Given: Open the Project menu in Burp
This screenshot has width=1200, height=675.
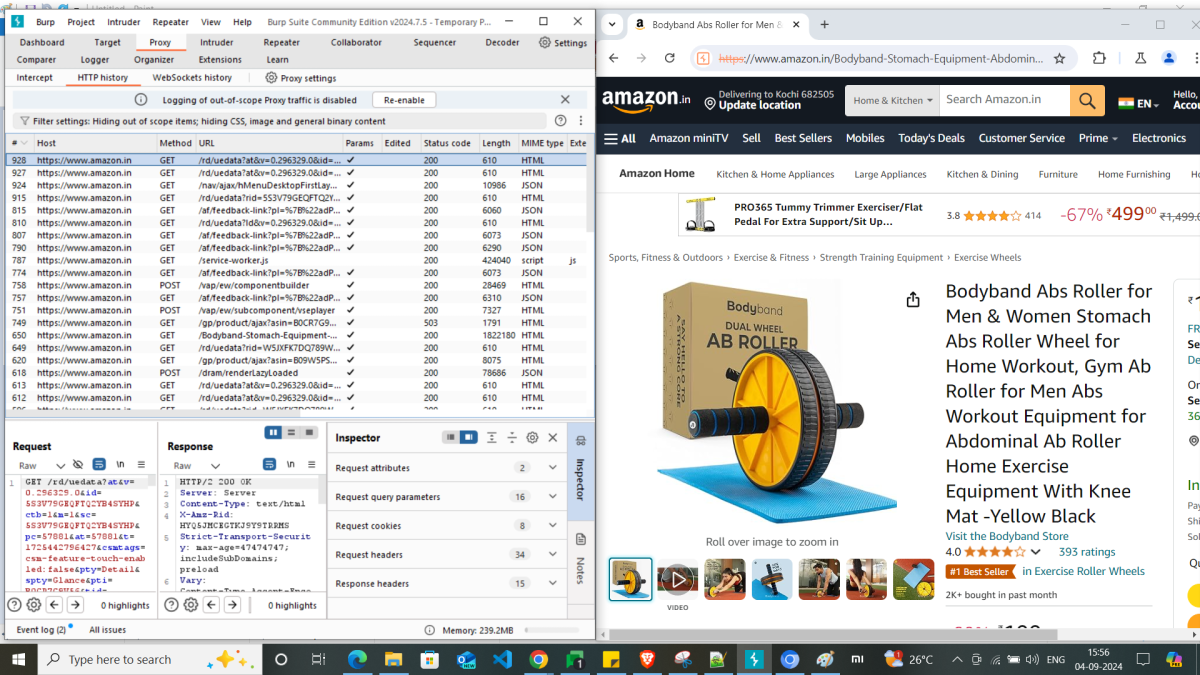Looking at the screenshot, I should 81,22.
